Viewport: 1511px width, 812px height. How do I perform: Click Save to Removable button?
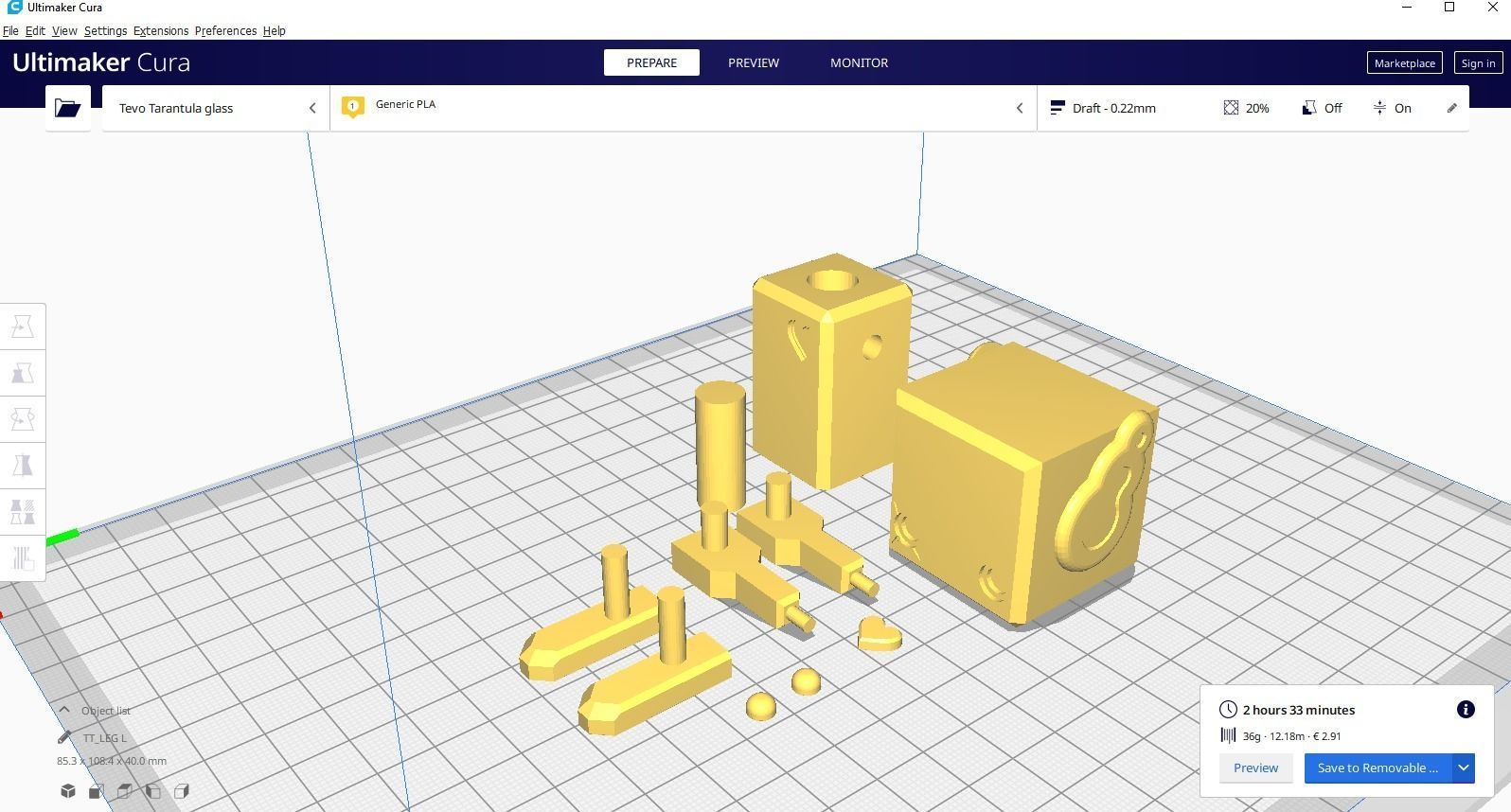click(1378, 768)
